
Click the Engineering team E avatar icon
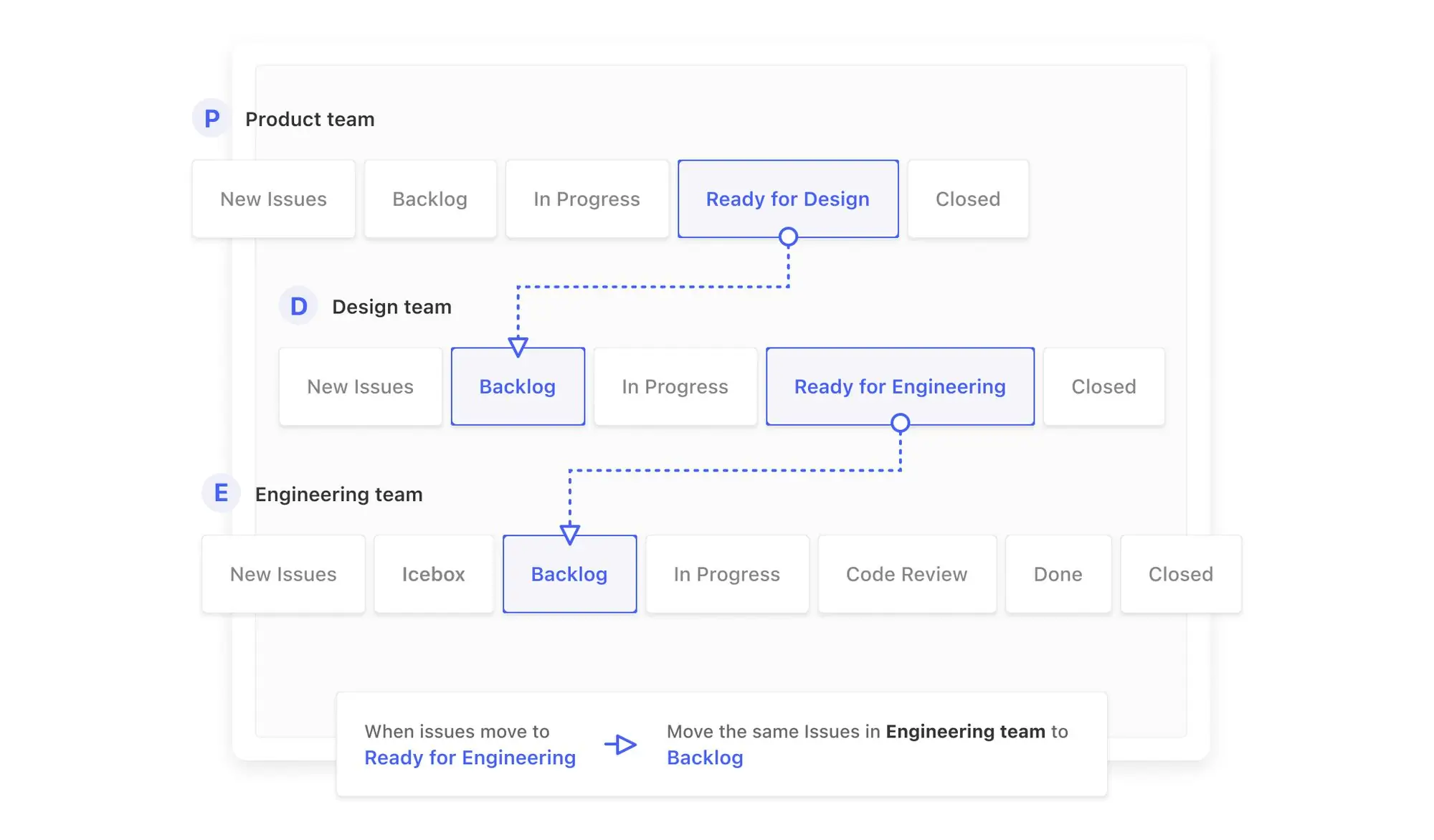coord(221,493)
